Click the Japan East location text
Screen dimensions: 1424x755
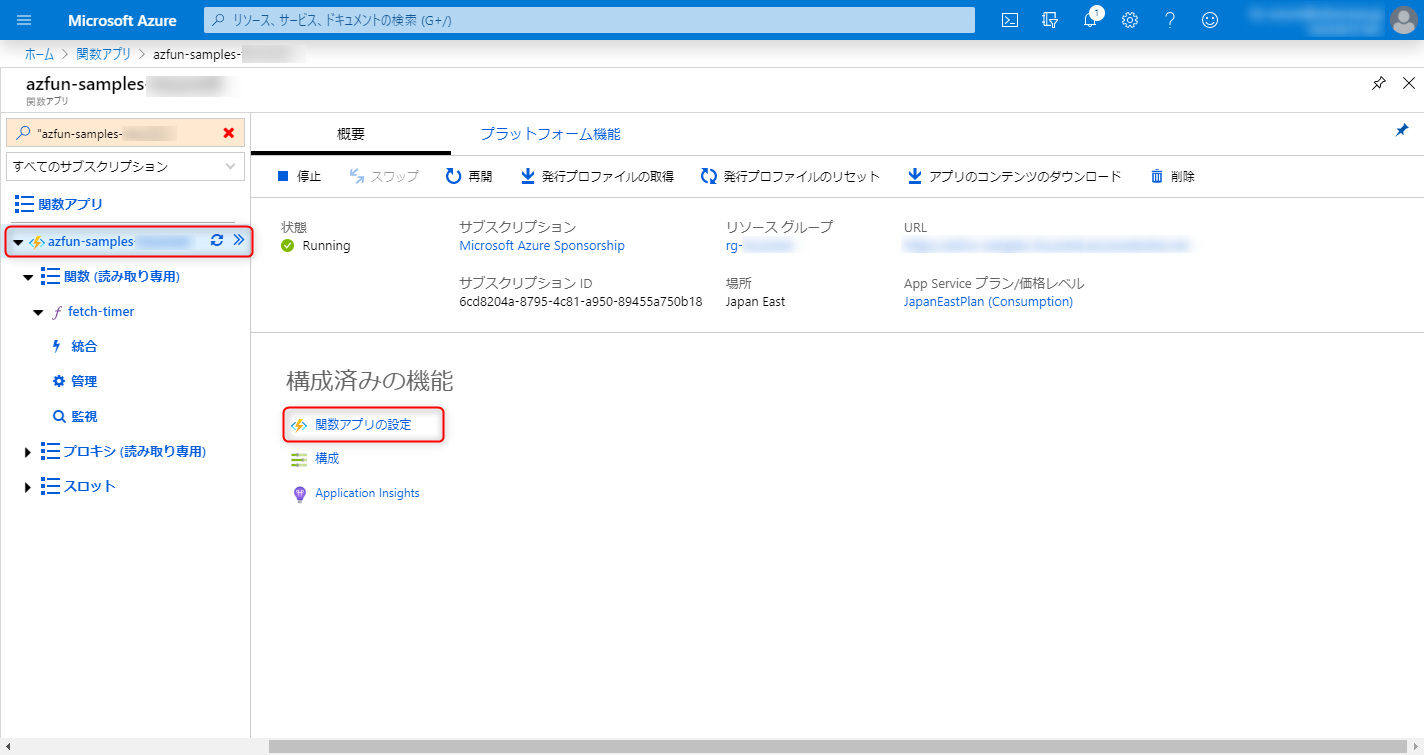[x=755, y=301]
